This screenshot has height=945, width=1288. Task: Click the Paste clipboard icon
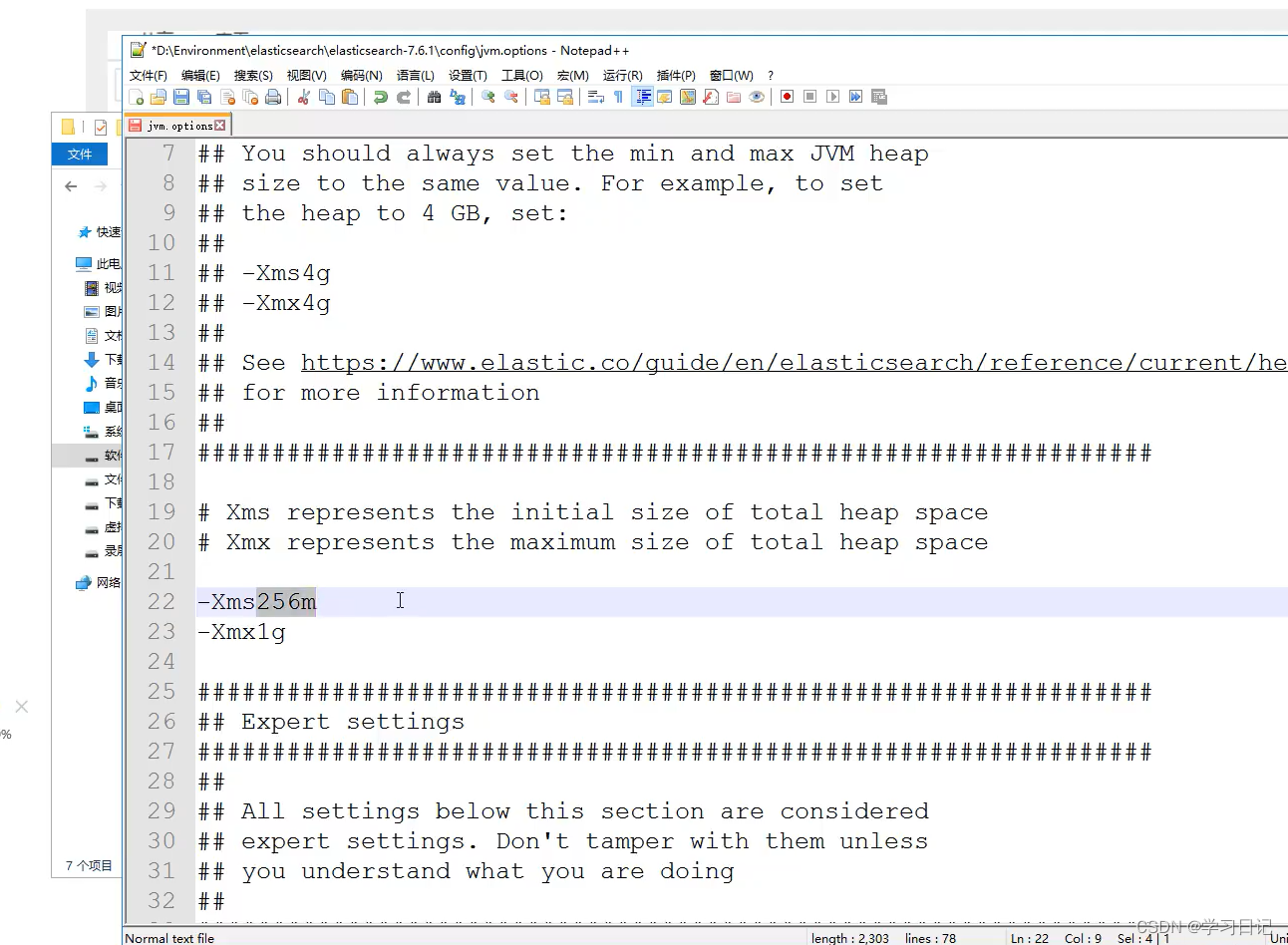coord(349,97)
